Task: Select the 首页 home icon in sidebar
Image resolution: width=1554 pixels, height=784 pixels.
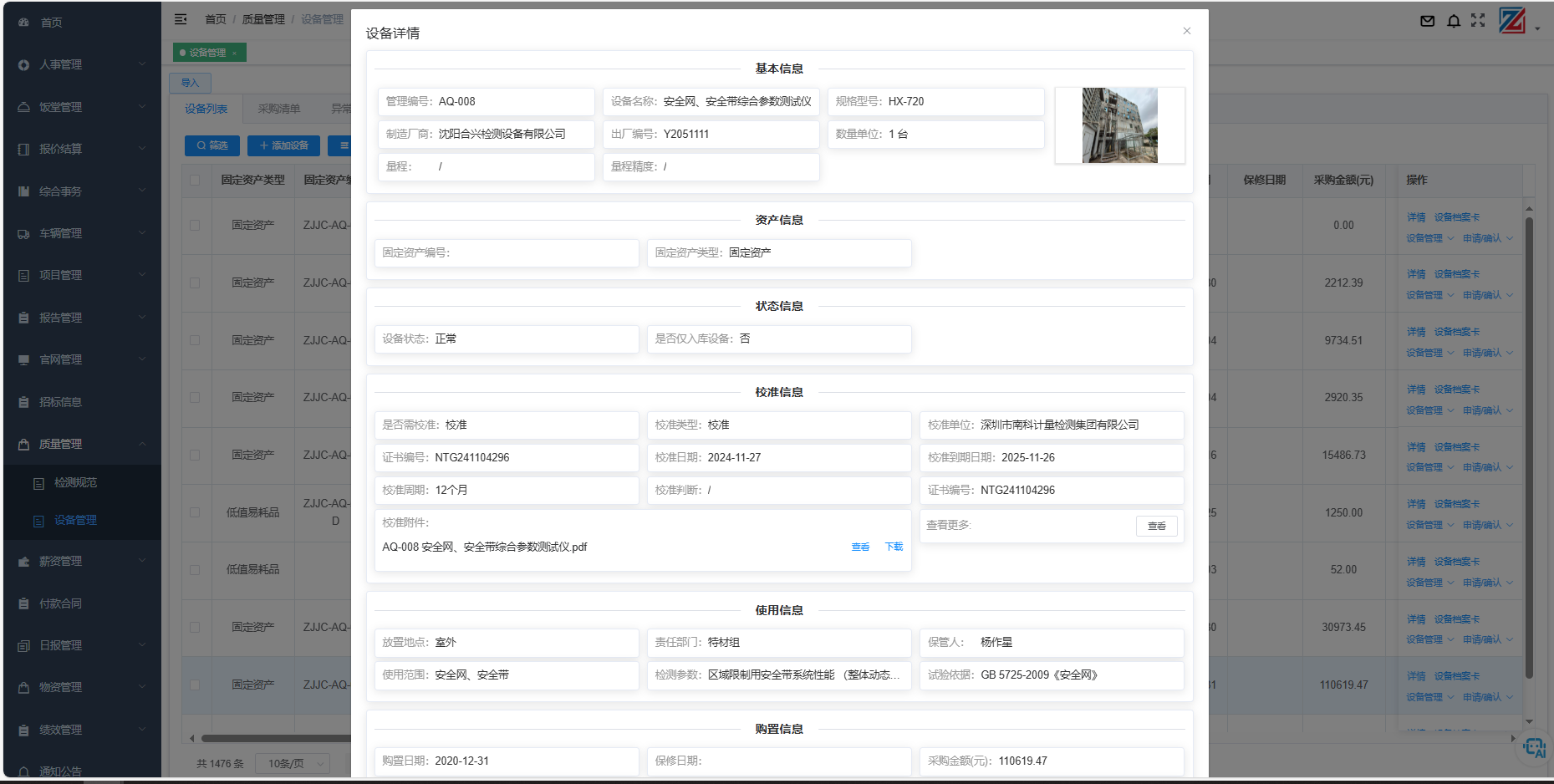Action: click(x=23, y=23)
